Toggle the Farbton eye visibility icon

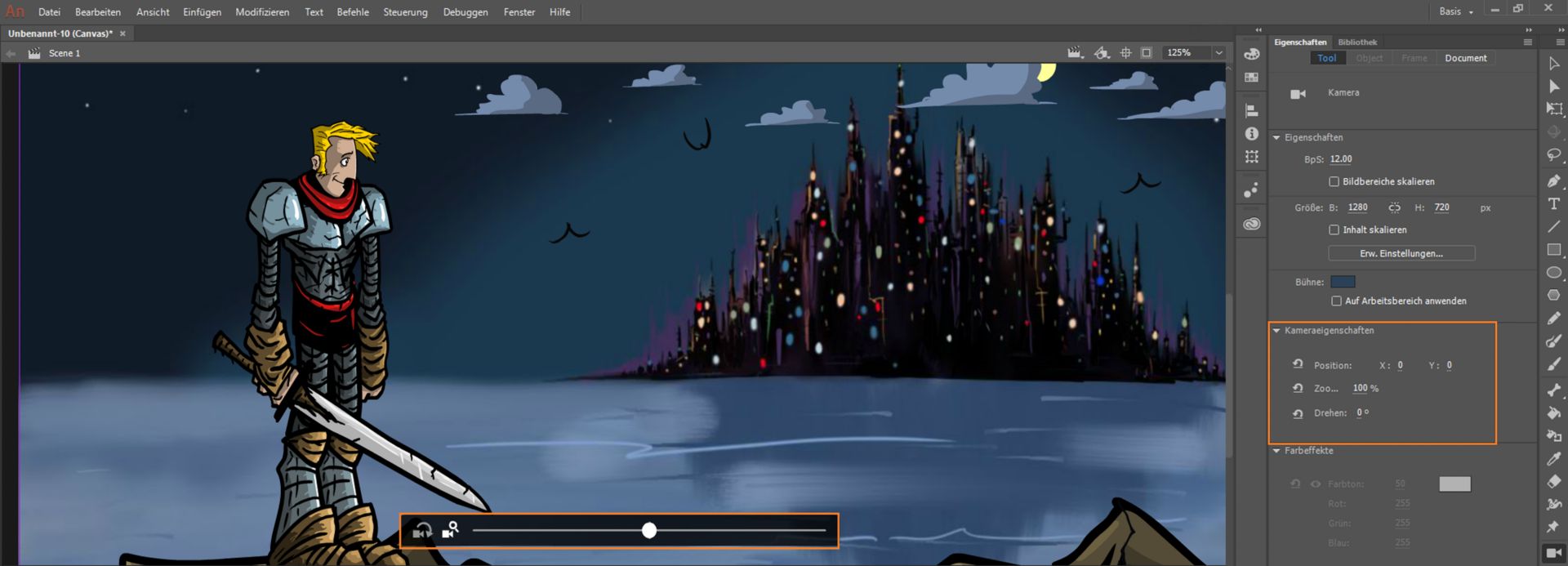click(1316, 484)
